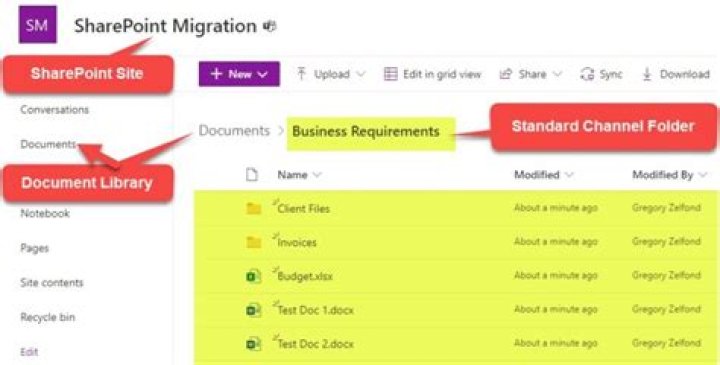720x365 pixels.
Task: Expand the Upload dropdown chevron
Action: (x=361, y=74)
